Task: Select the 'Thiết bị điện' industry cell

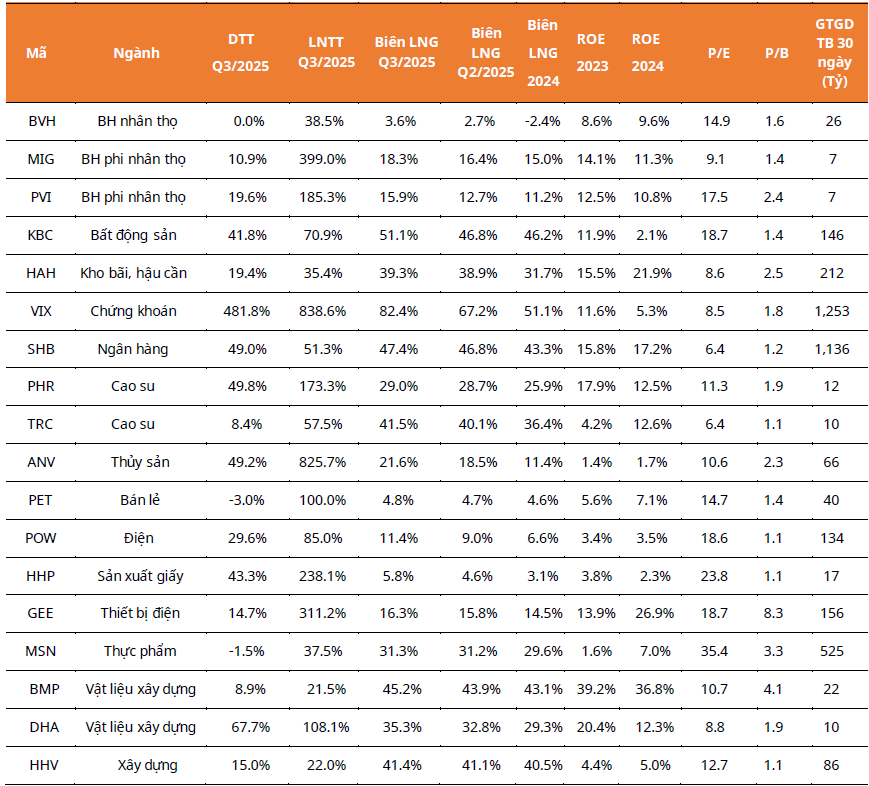Action: click(133, 613)
